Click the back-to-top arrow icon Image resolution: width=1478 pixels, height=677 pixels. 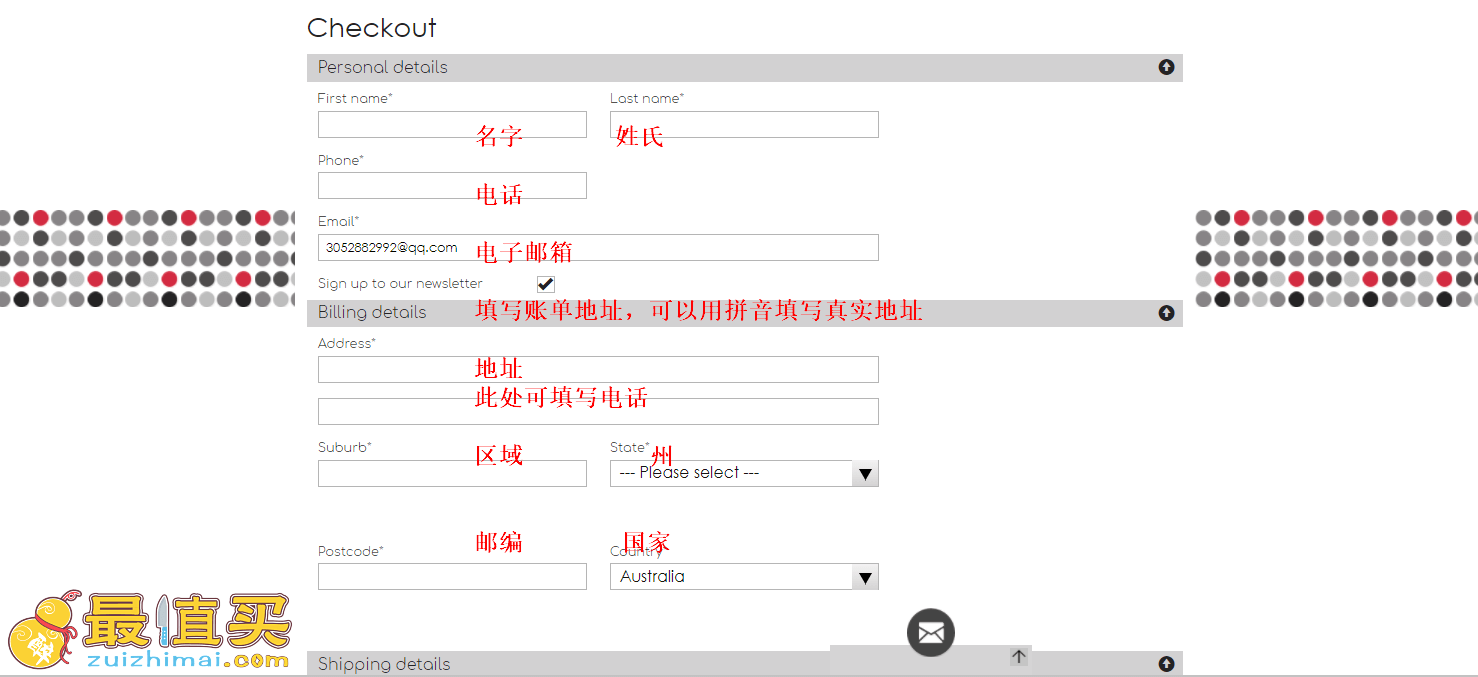[1019, 657]
